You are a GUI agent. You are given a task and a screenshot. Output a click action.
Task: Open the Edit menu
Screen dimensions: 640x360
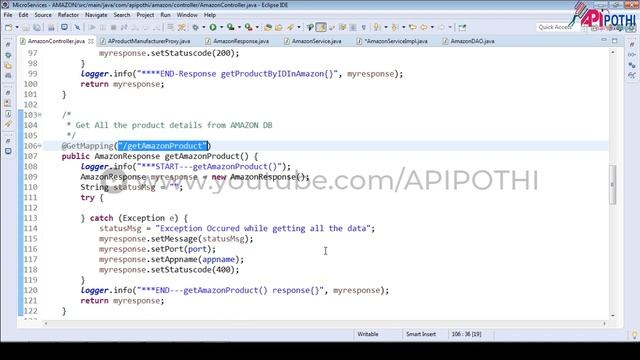[x=23, y=15]
